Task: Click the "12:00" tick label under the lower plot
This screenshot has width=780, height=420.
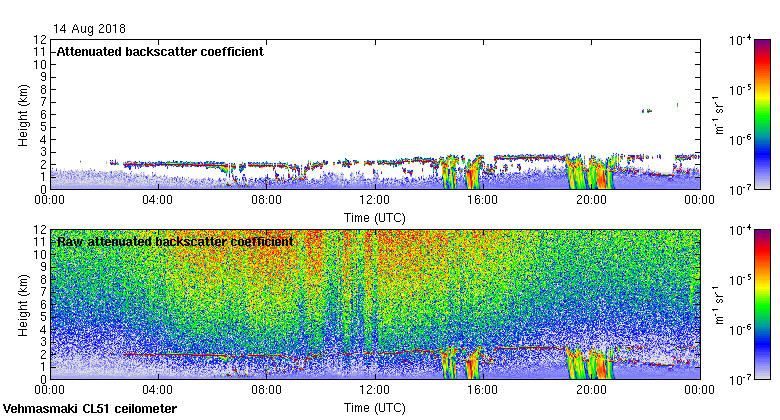Action: [375, 390]
